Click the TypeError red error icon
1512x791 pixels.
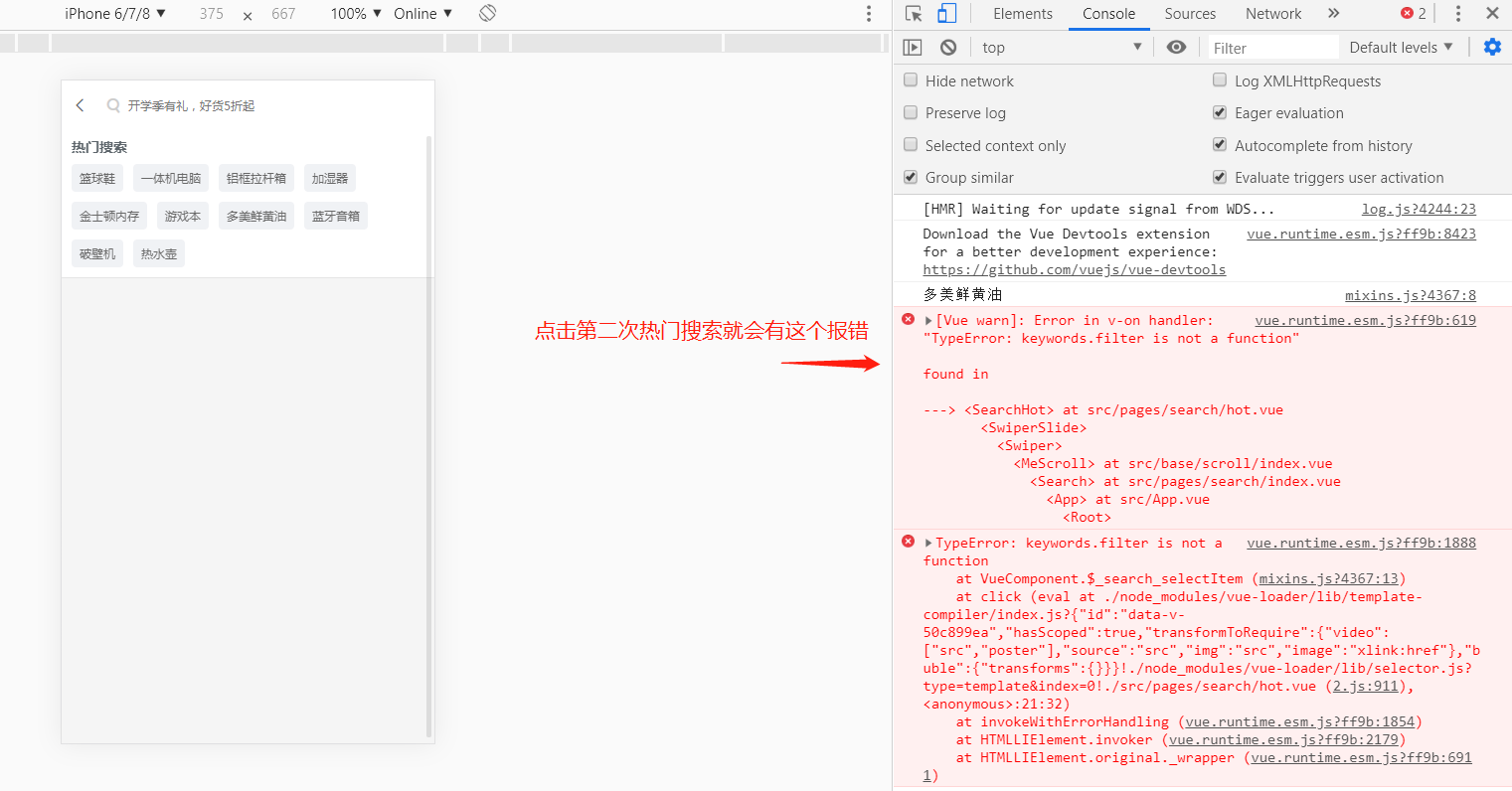908,542
